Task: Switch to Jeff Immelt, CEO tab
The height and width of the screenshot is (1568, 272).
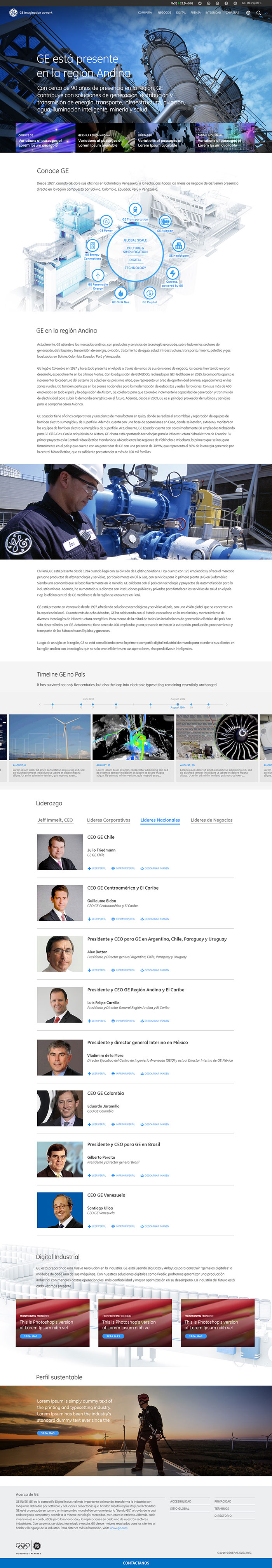Action: click(56, 820)
